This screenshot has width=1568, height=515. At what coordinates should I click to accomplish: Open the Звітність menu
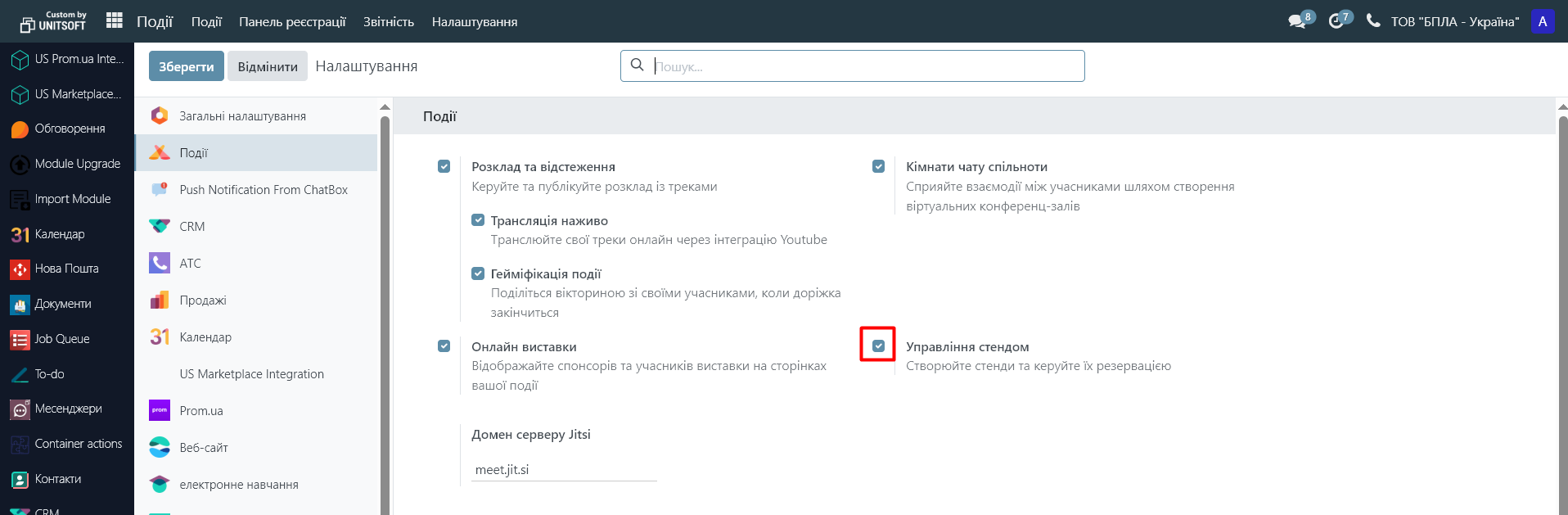(389, 21)
